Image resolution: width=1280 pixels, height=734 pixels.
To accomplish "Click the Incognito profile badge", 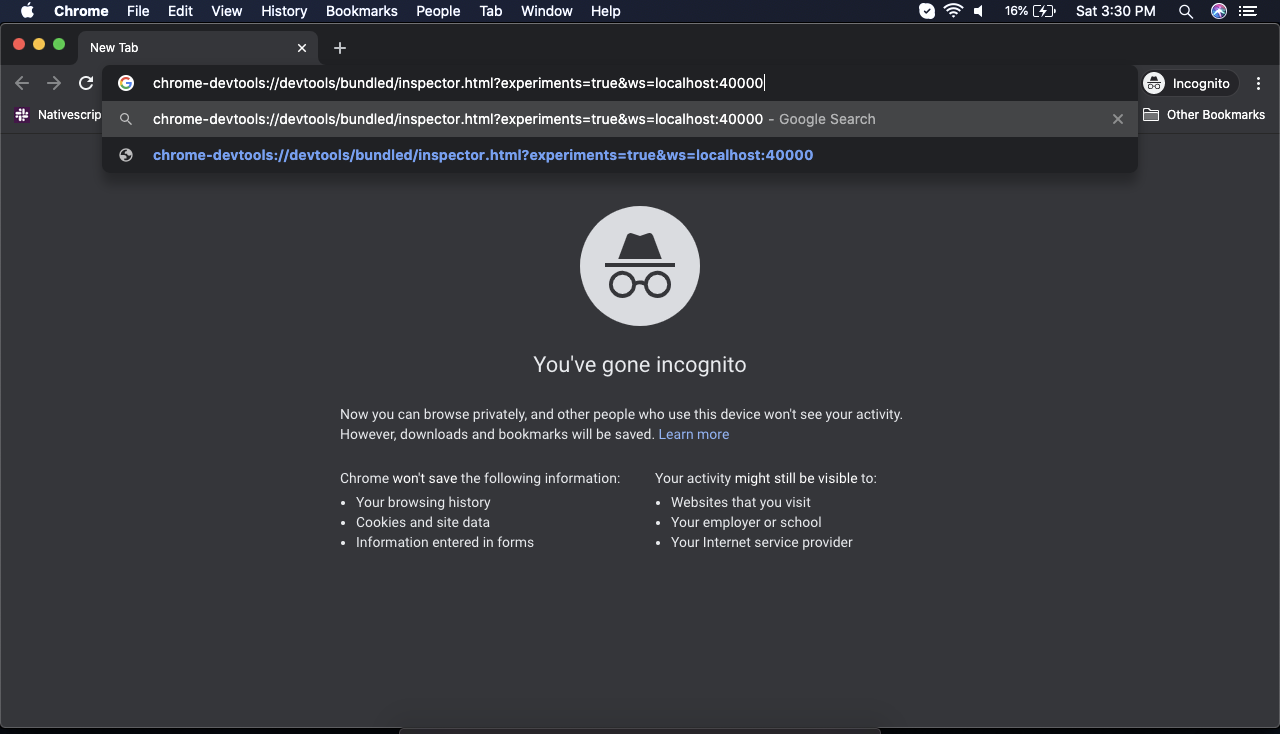I will point(1188,83).
